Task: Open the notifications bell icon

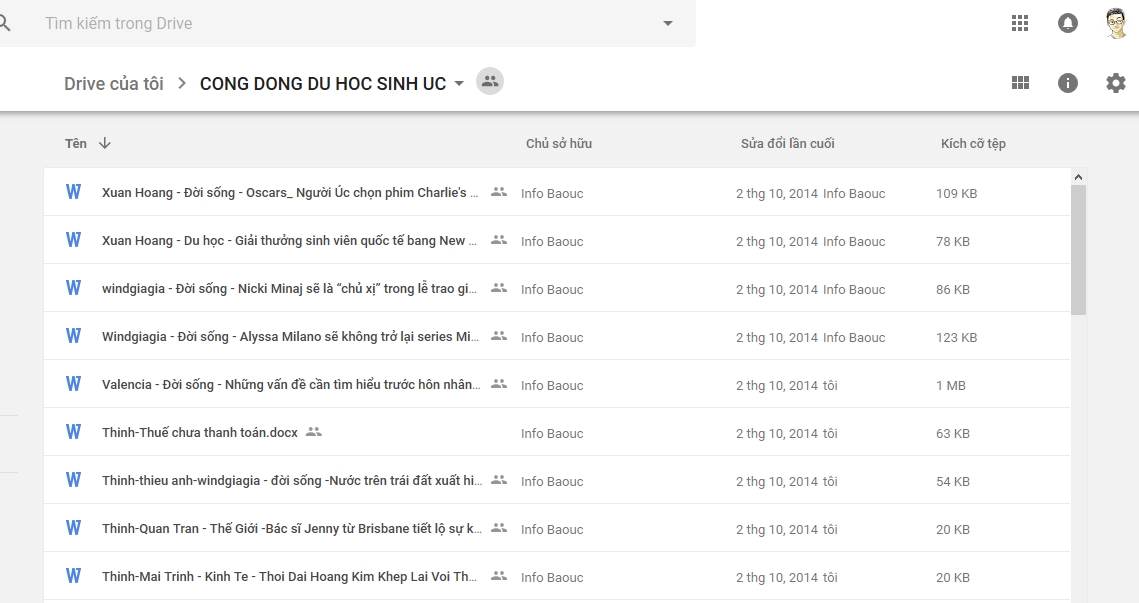Action: [x=1067, y=23]
